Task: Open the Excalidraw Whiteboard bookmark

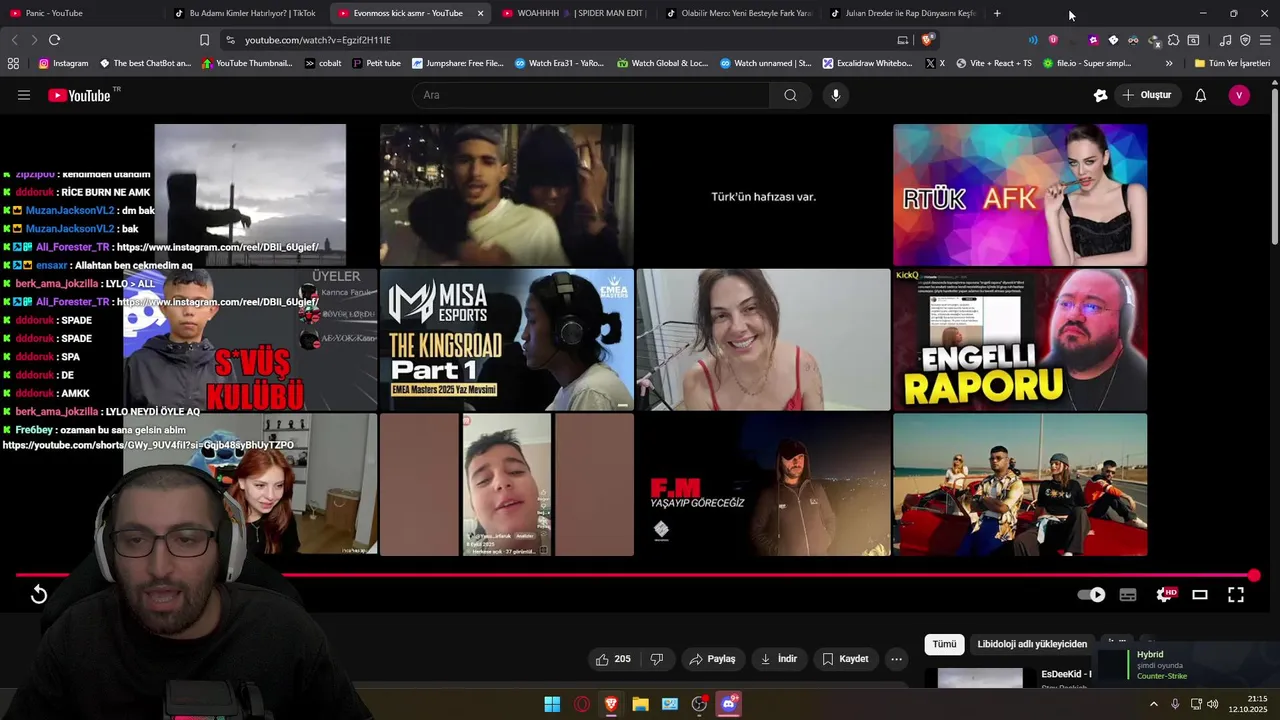Action: tap(867, 63)
